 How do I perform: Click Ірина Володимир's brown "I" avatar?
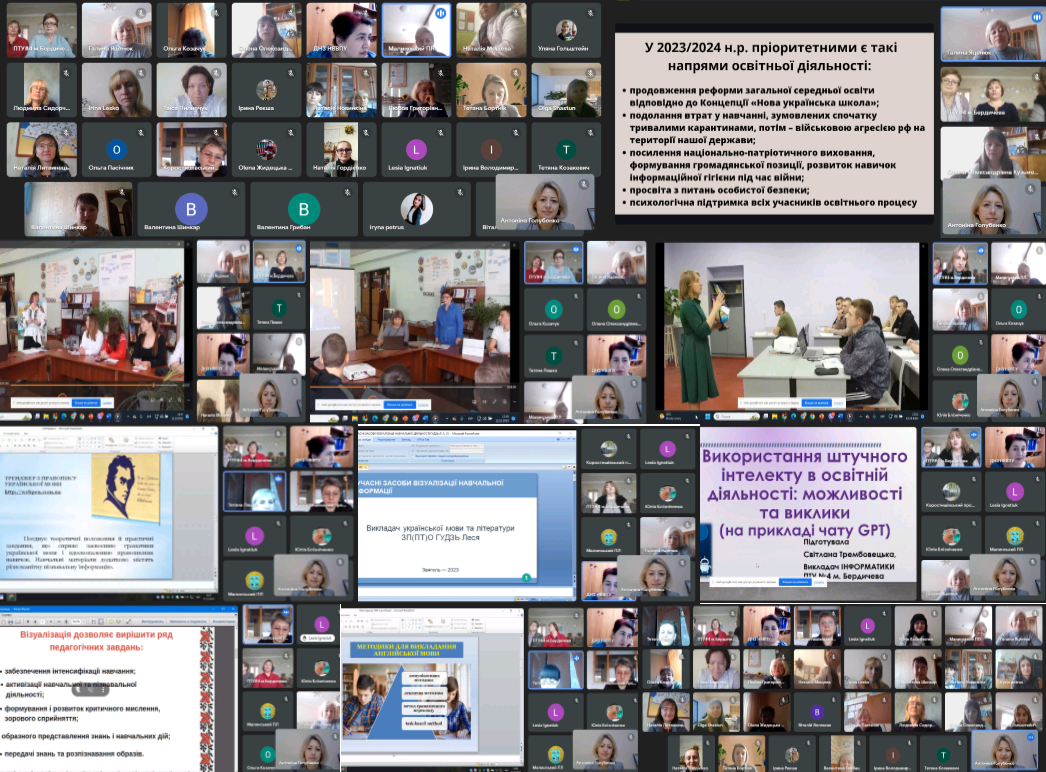point(490,150)
